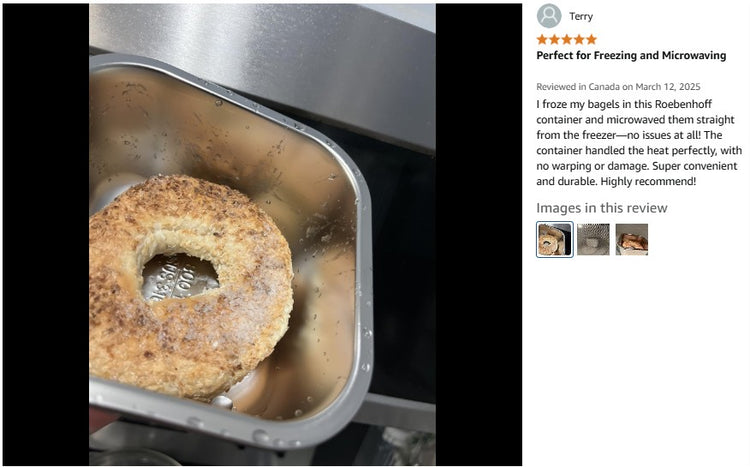Click Terry's gray profile avatar icon

point(549,16)
